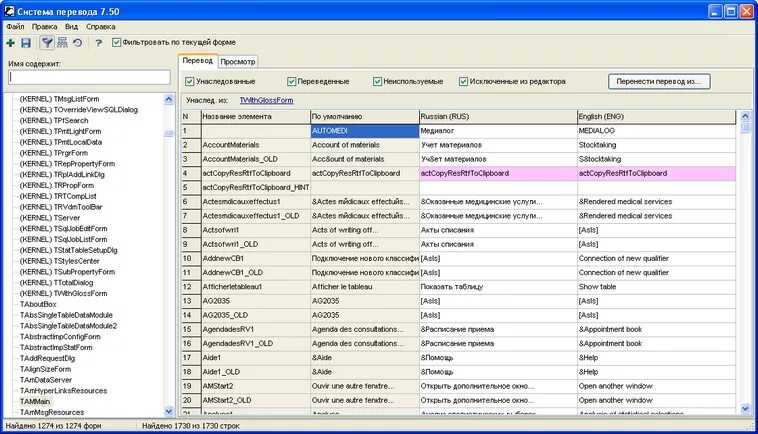Click the hierarchy structure toolbar icon
This screenshot has height=434, width=758.
click(62, 43)
